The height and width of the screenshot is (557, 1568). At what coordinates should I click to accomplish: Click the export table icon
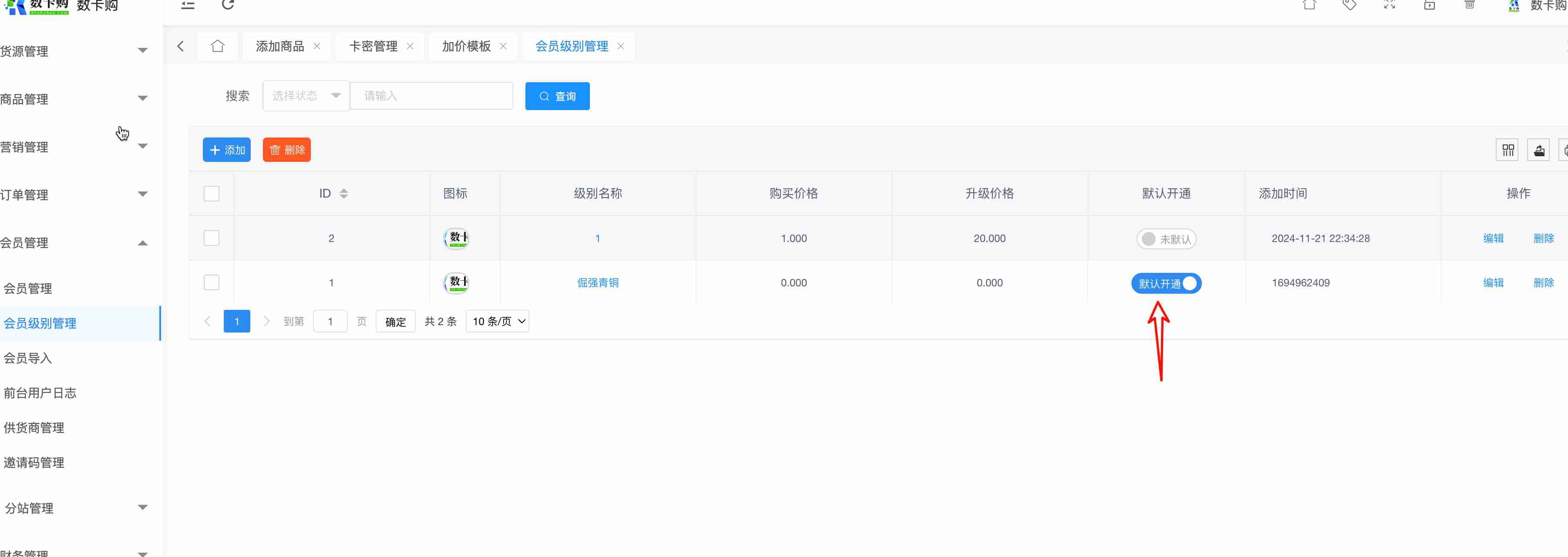1539,151
